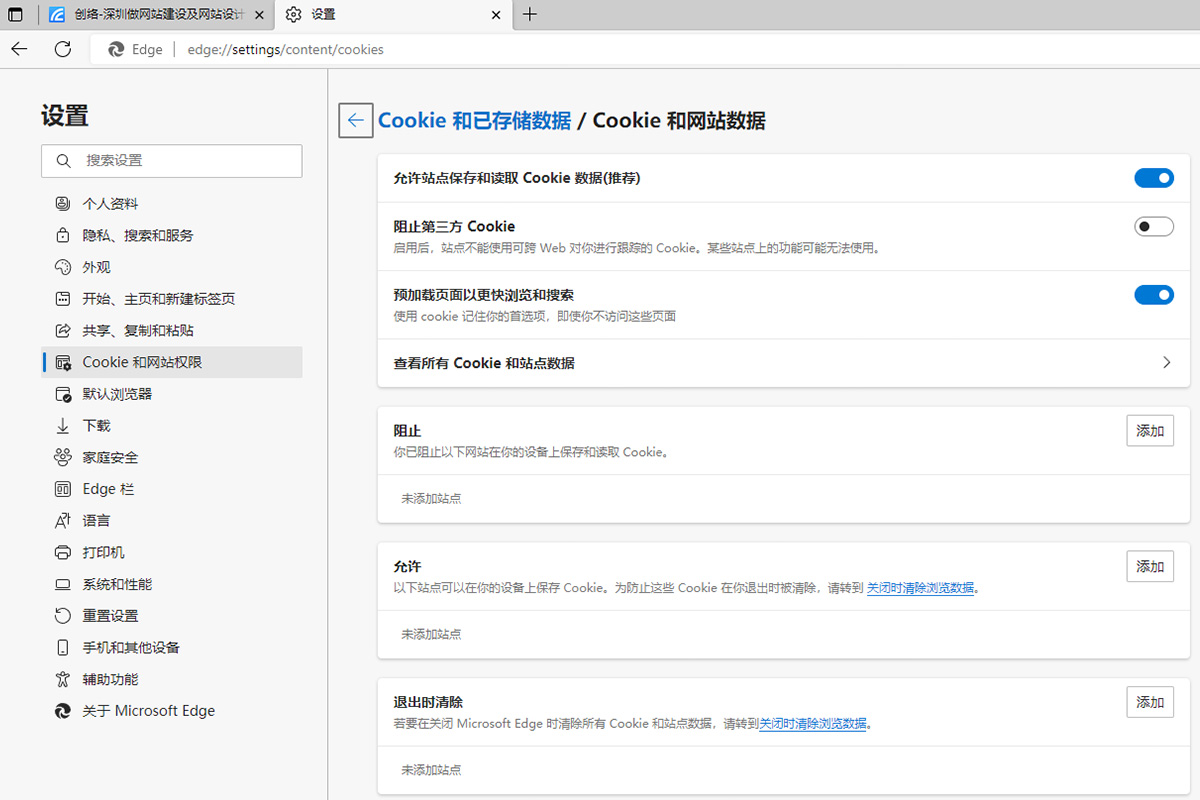
Task: Toggle 允许站点保存和读取 Cookie 数据 switch
Action: point(1153,178)
